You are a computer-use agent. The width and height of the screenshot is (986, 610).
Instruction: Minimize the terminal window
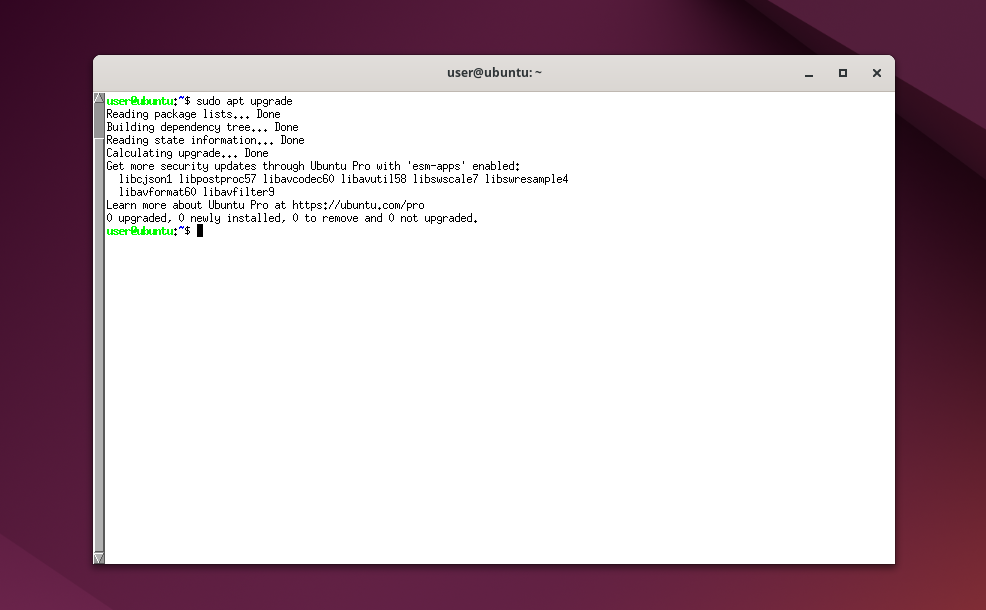point(809,73)
